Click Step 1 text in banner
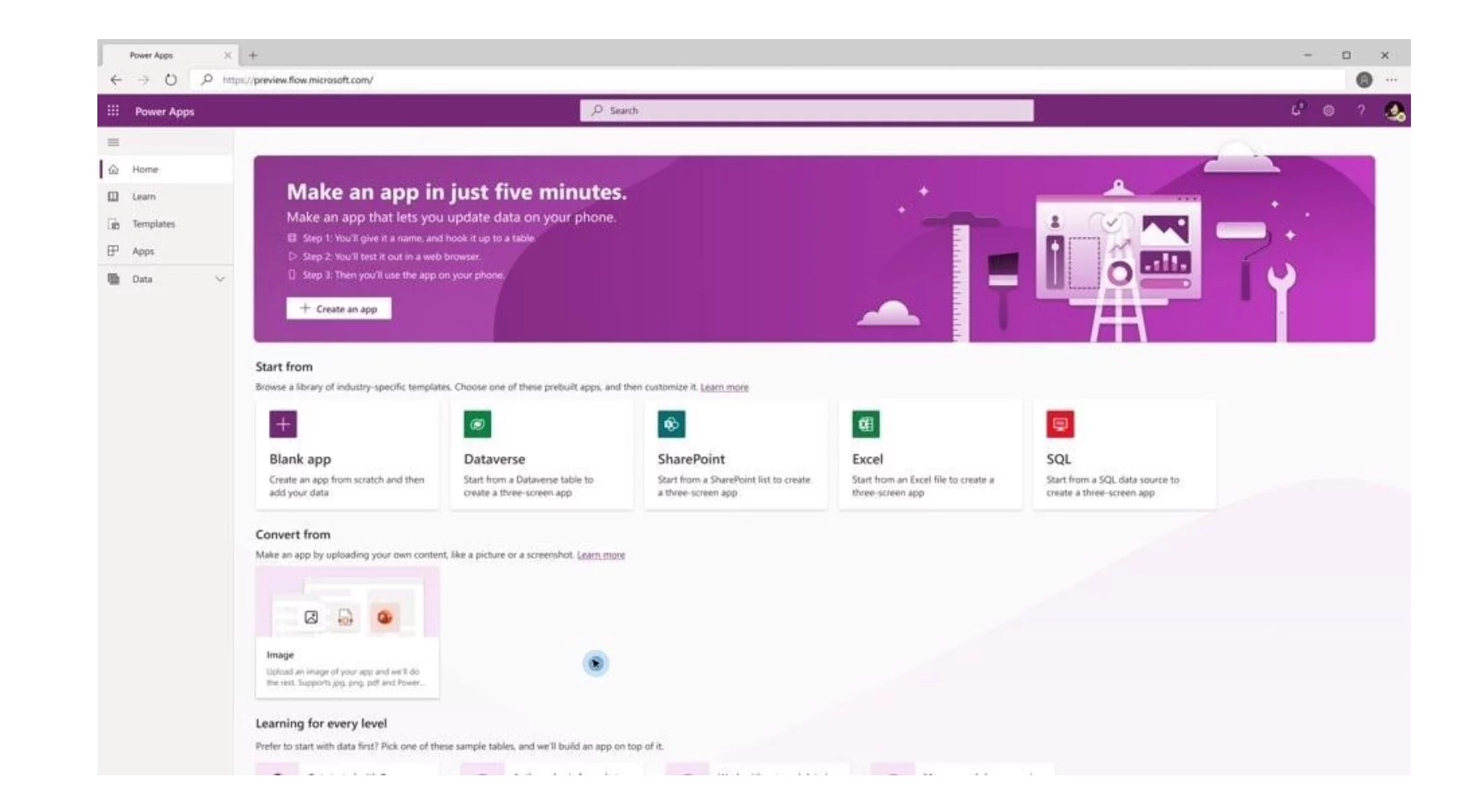 click(x=418, y=238)
